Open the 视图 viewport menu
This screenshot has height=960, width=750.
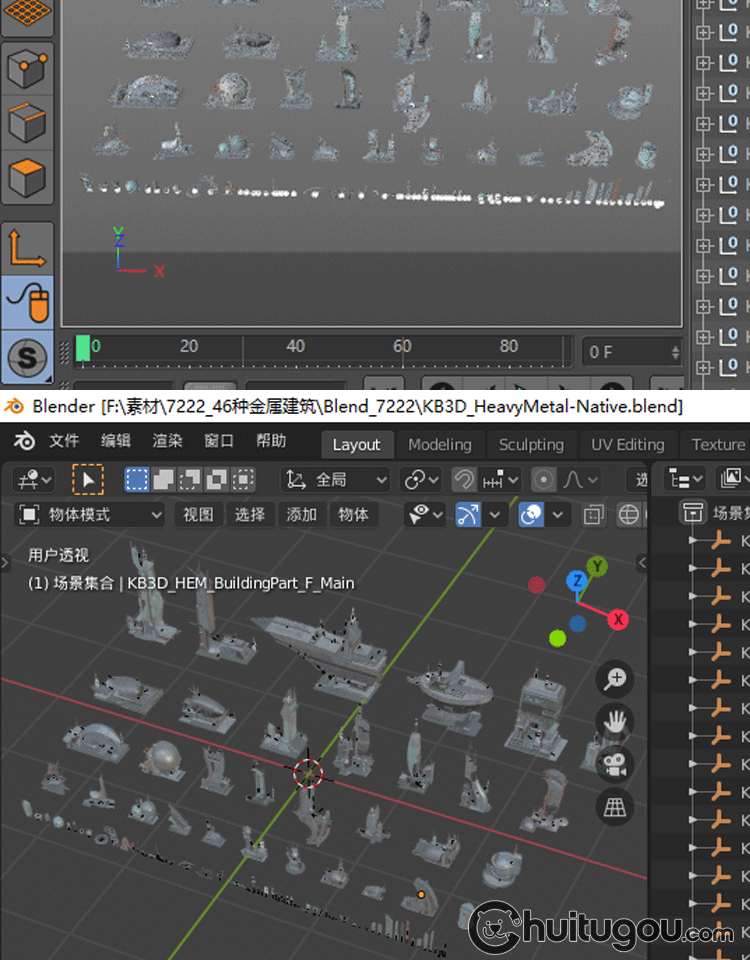[x=198, y=514]
